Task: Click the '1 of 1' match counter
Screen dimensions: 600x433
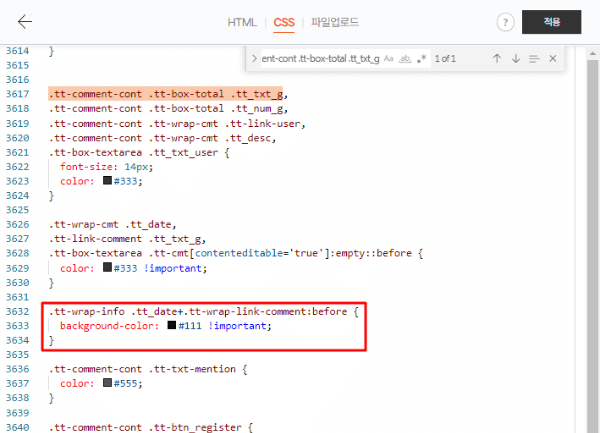Action: 445,59
